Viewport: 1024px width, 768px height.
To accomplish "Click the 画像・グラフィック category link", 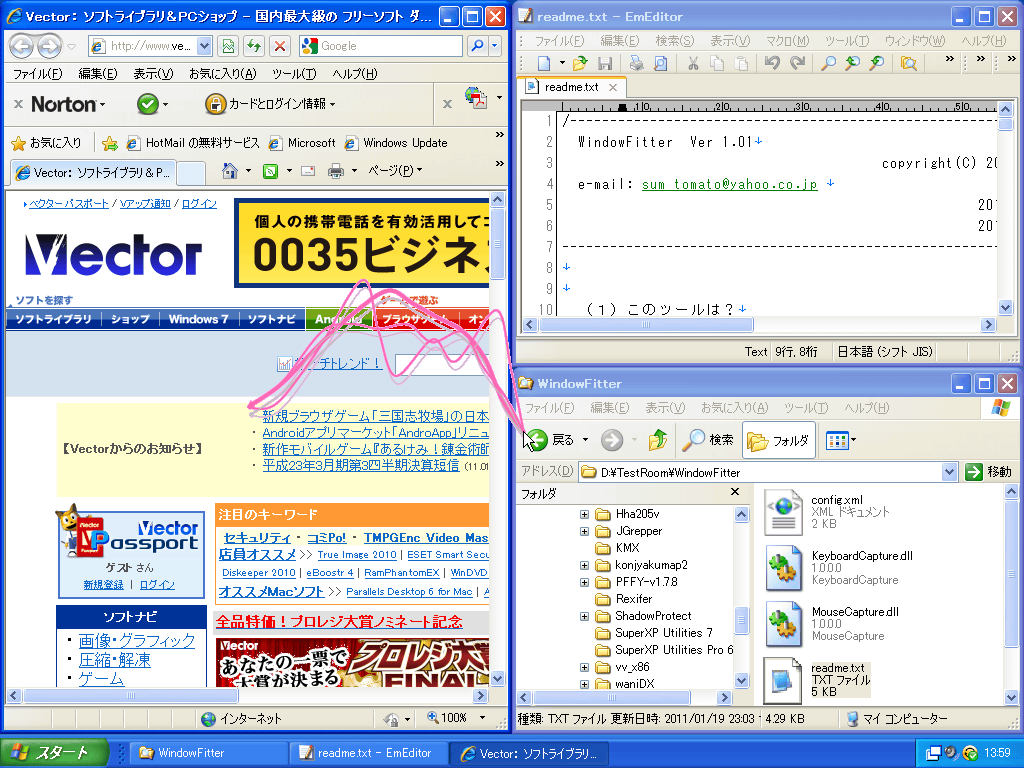I will [x=136, y=641].
